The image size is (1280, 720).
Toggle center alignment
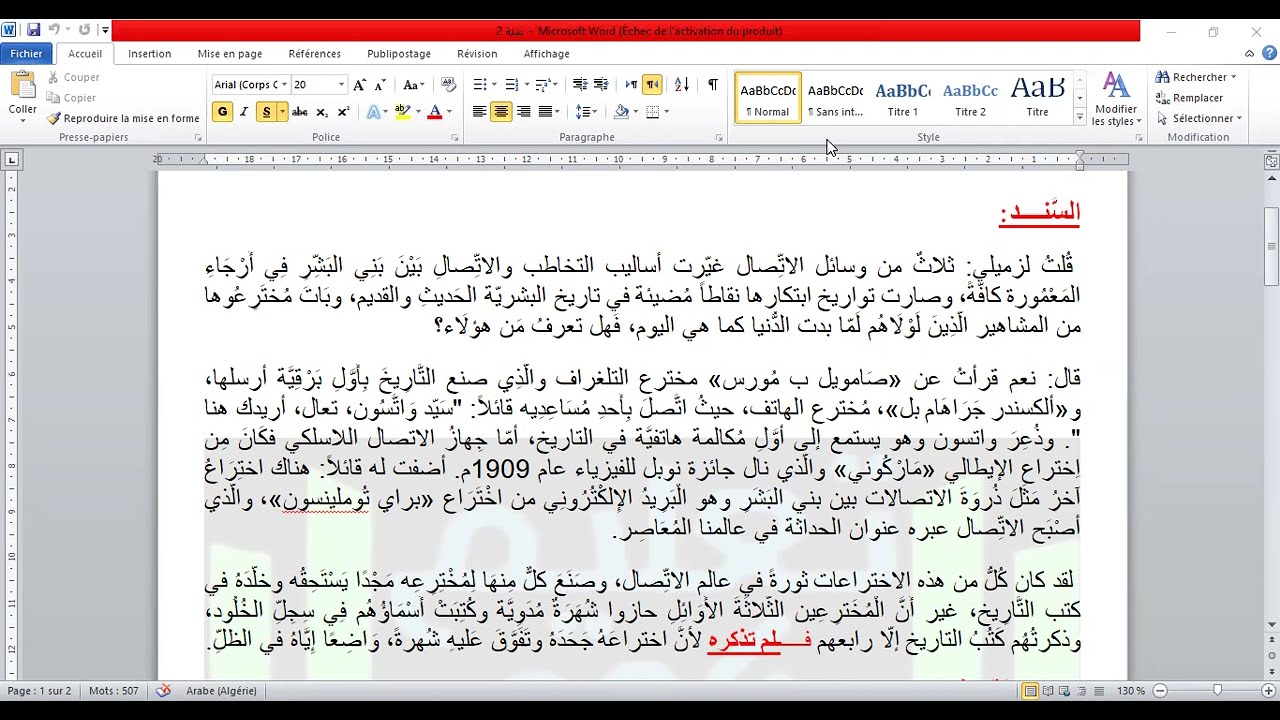coord(501,112)
